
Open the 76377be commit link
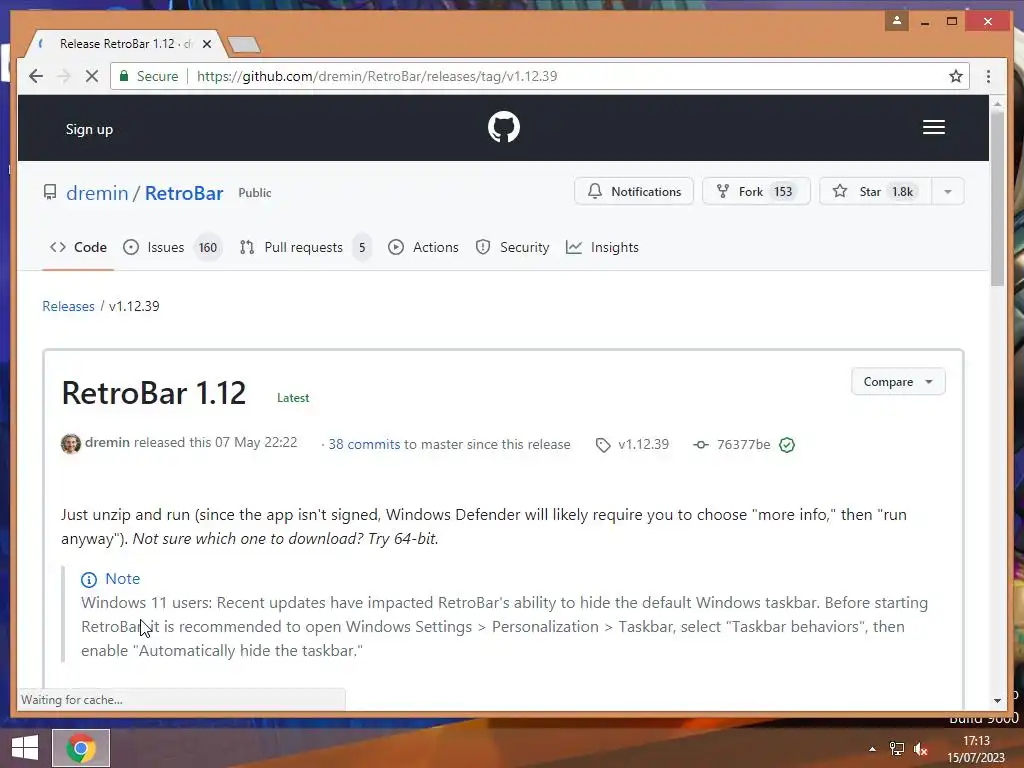743,445
